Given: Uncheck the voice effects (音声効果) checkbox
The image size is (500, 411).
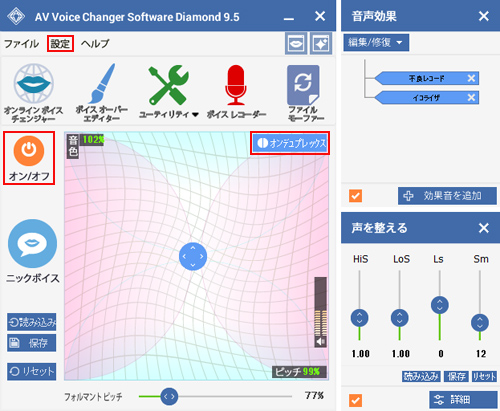Looking at the screenshot, I should pyautogui.click(x=355, y=196).
